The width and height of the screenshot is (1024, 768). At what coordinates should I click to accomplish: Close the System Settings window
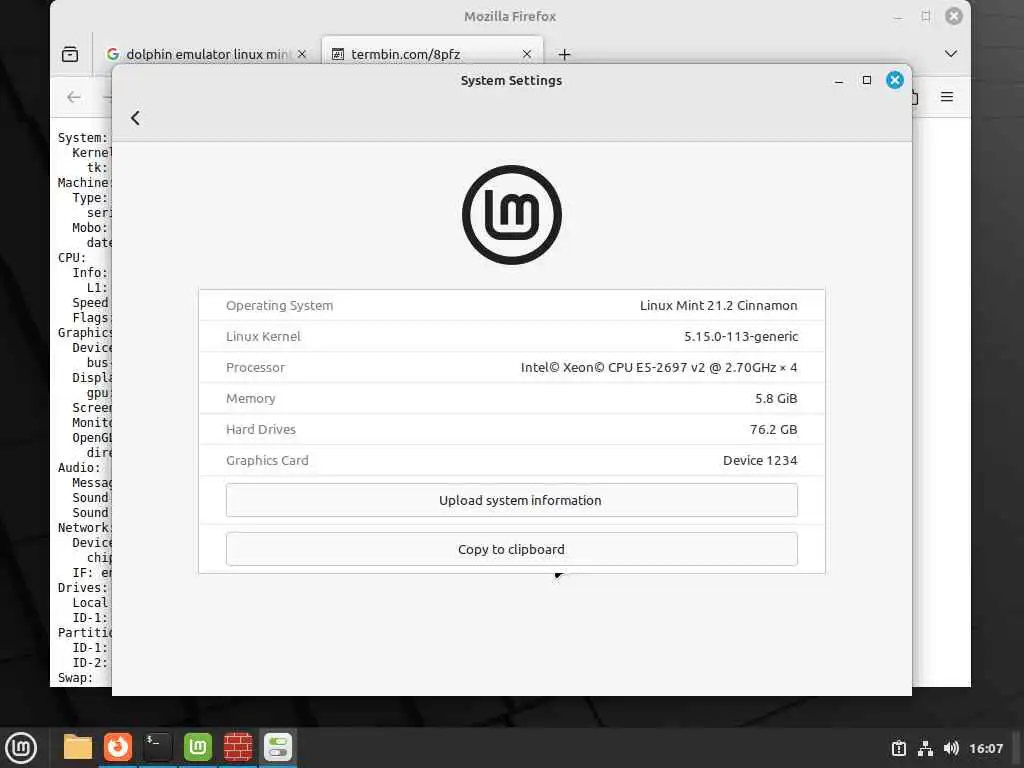click(895, 80)
